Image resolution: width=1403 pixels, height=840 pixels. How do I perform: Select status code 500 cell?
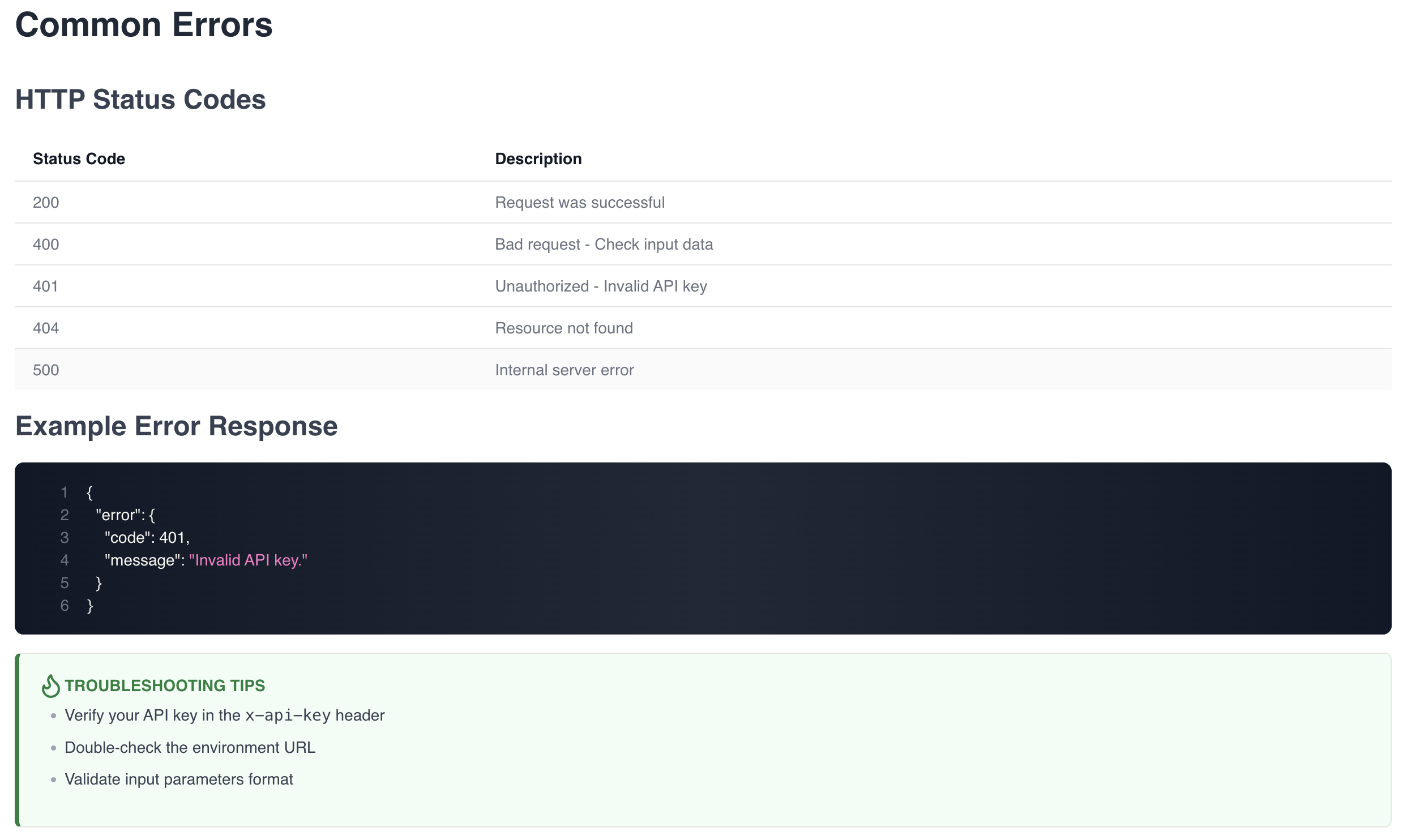point(46,370)
